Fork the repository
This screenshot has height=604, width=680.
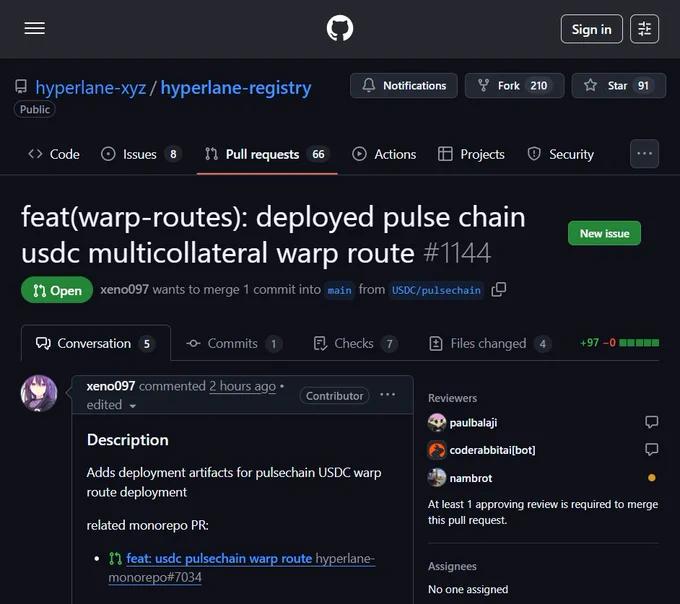click(x=514, y=85)
